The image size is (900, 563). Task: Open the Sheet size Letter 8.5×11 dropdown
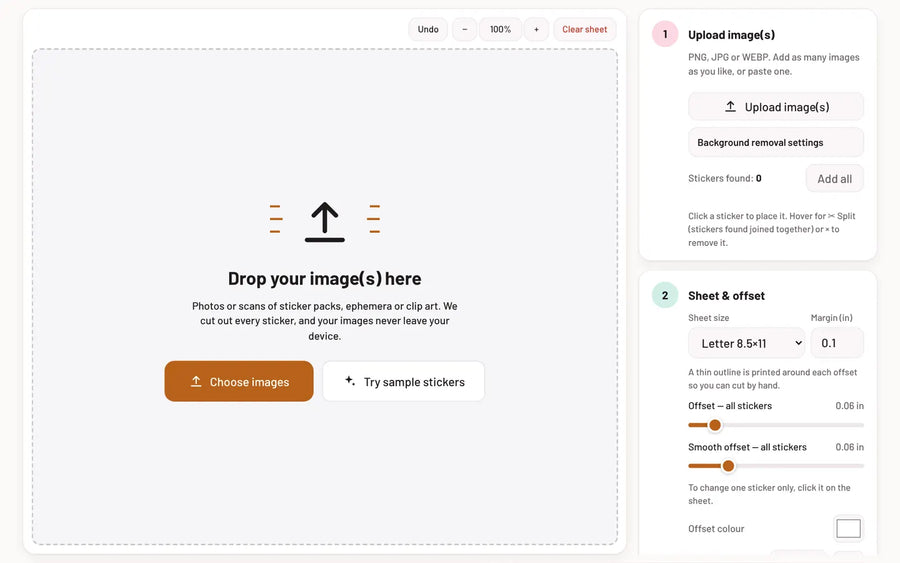click(x=746, y=343)
